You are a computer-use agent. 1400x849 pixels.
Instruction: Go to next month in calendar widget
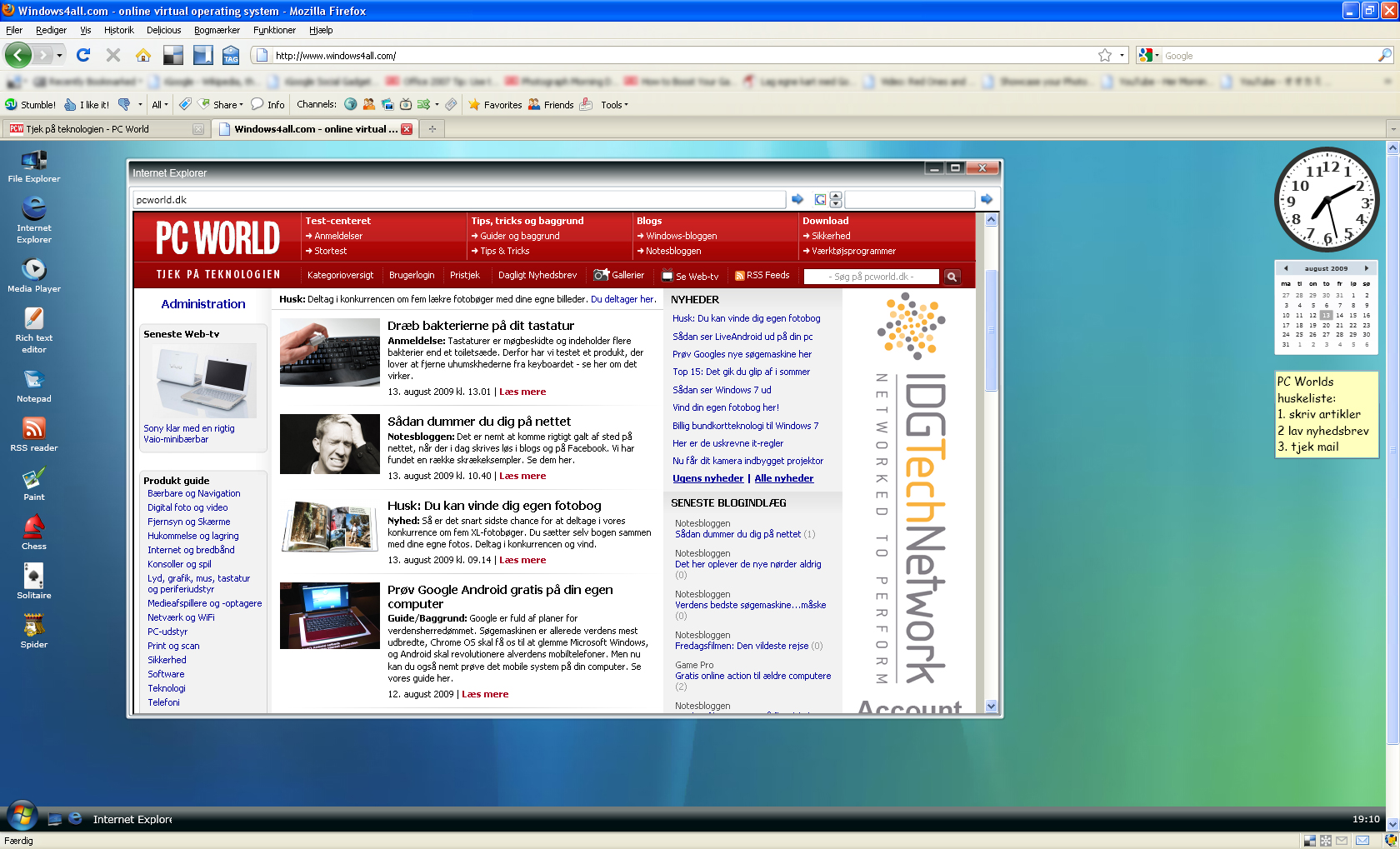[x=1366, y=268]
